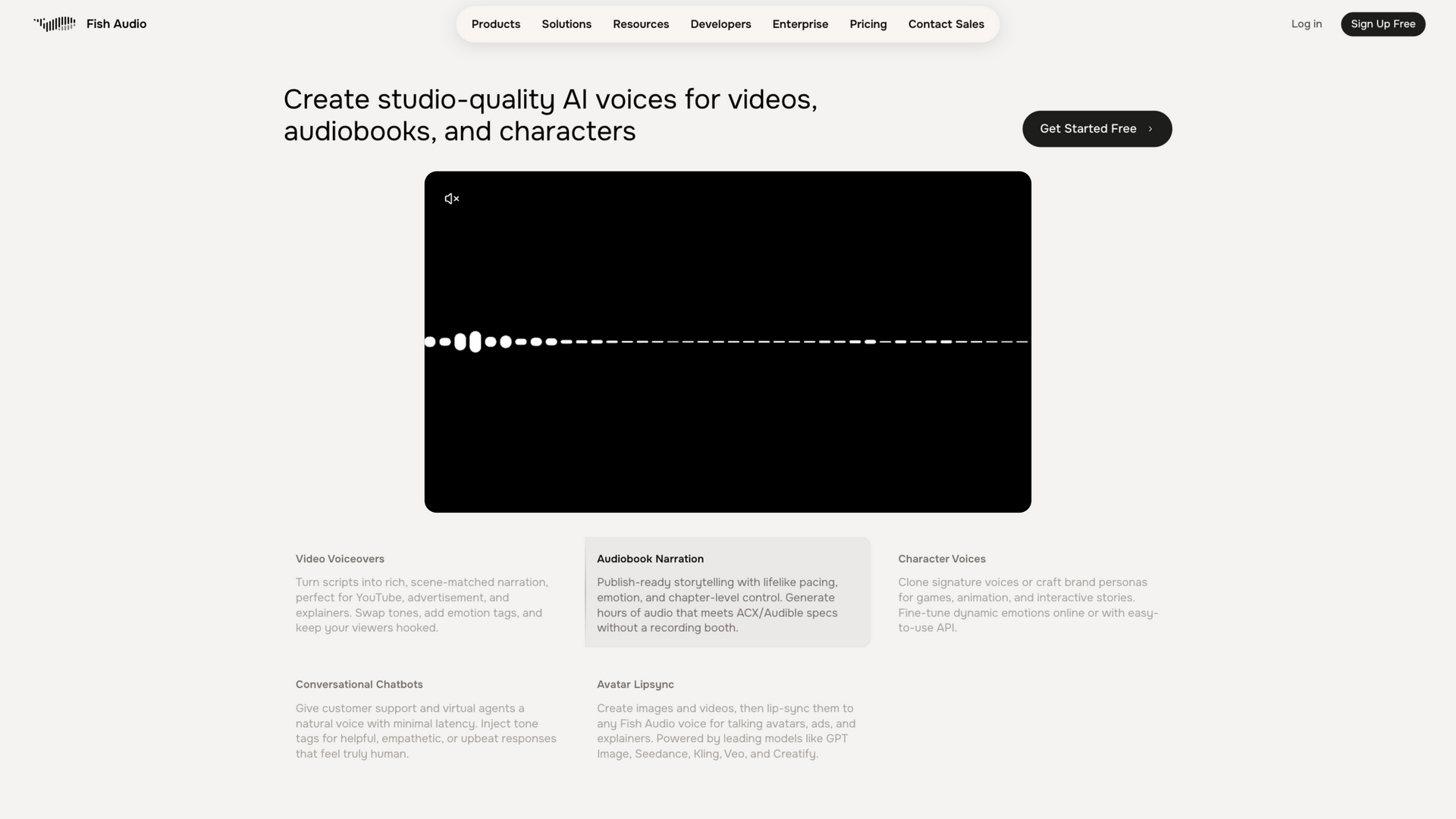Go to the Enterprise page
1456x819 pixels.
click(800, 24)
